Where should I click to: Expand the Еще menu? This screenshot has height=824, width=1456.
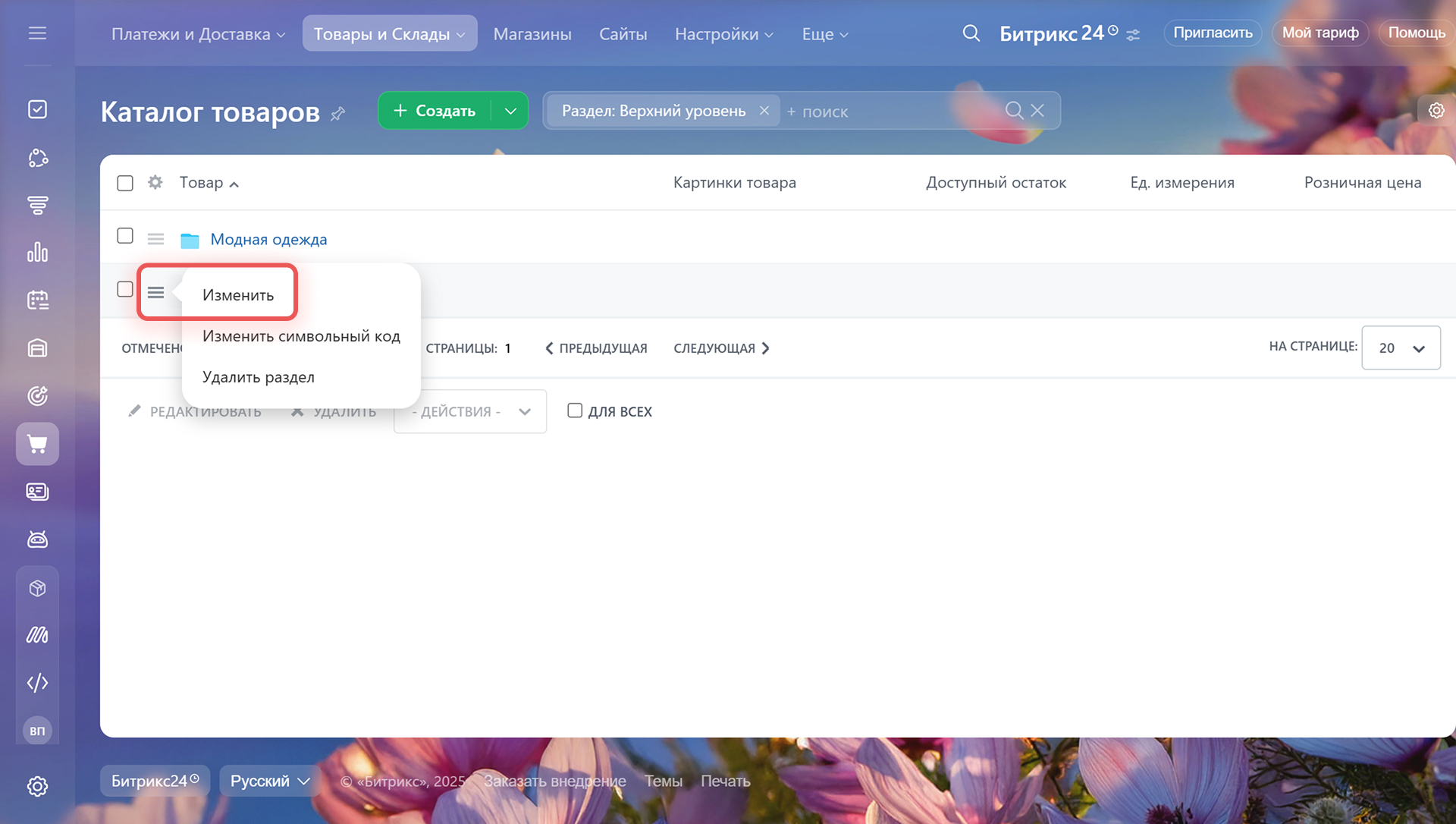tap(825, 34)
